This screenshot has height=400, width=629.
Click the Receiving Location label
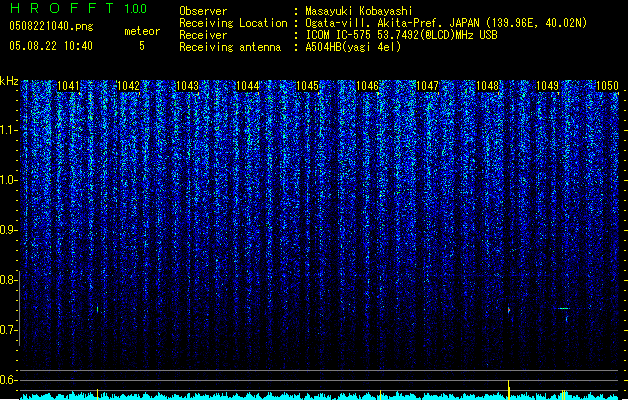coord(233,23)
